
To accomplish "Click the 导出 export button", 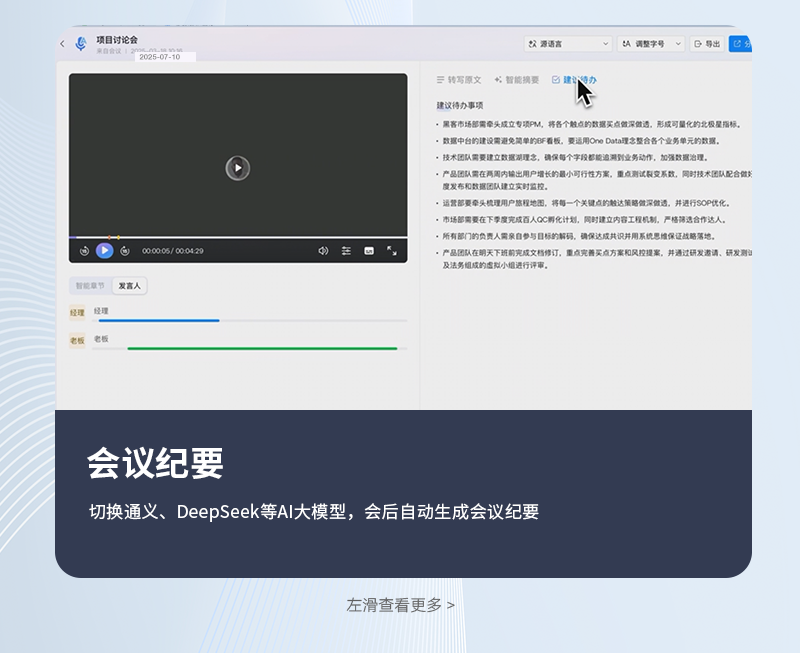I will coord(707,44).
